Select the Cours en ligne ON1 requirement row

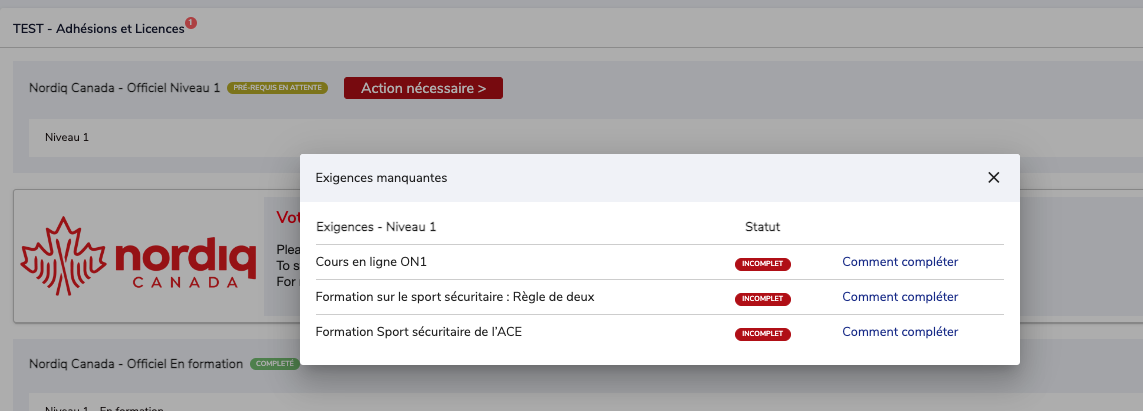click(660, 262)
